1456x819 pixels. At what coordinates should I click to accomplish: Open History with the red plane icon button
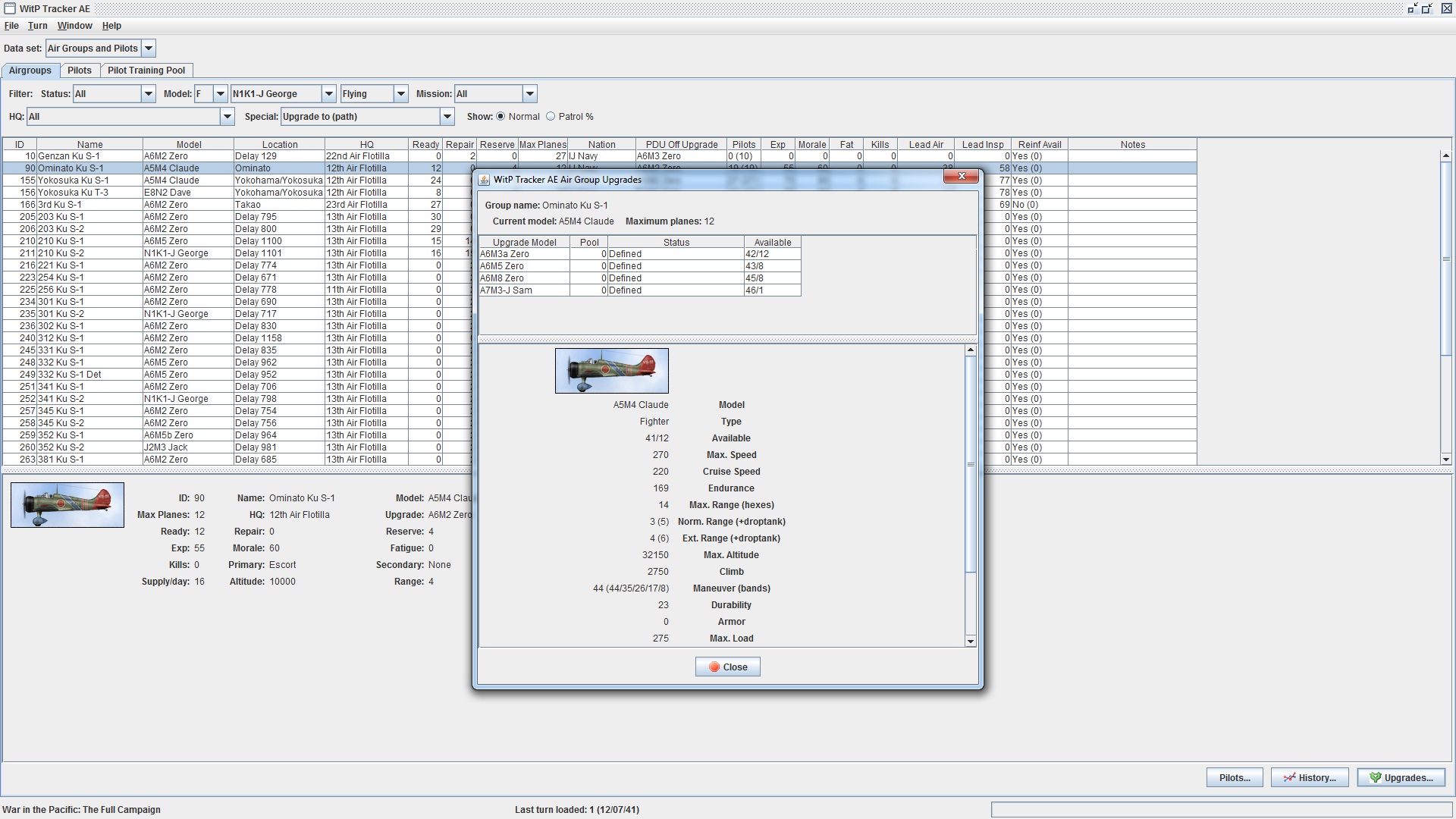point(1309,778)
